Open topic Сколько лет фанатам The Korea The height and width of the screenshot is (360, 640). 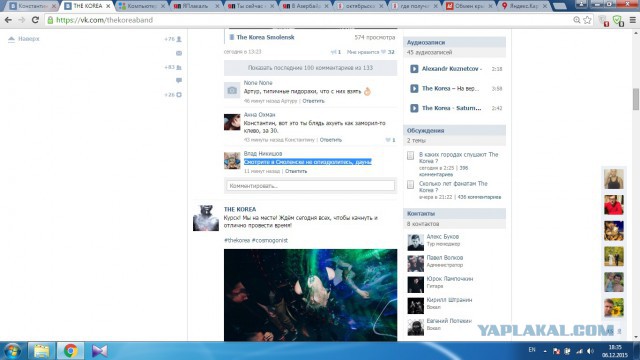point(453,187)
